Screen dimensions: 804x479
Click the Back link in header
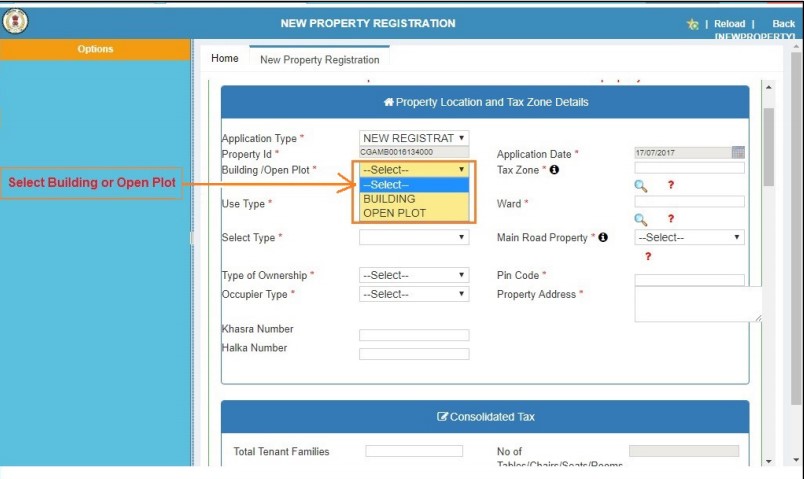coord(784,24)
